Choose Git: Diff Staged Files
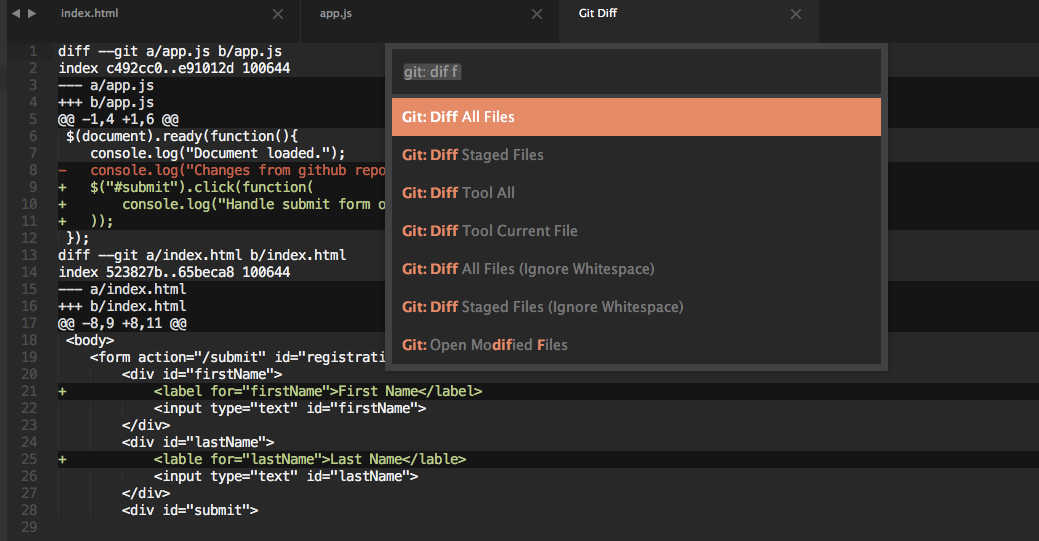The width and height of the screenshot is (1039, 541). point(636,155)
